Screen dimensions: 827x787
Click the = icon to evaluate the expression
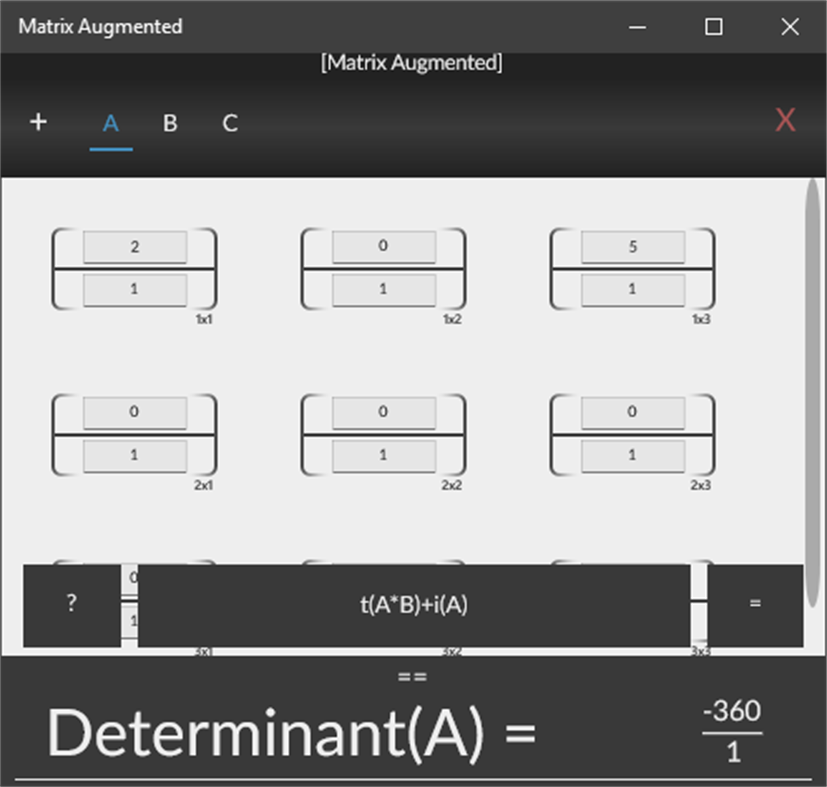pos(755,604)
